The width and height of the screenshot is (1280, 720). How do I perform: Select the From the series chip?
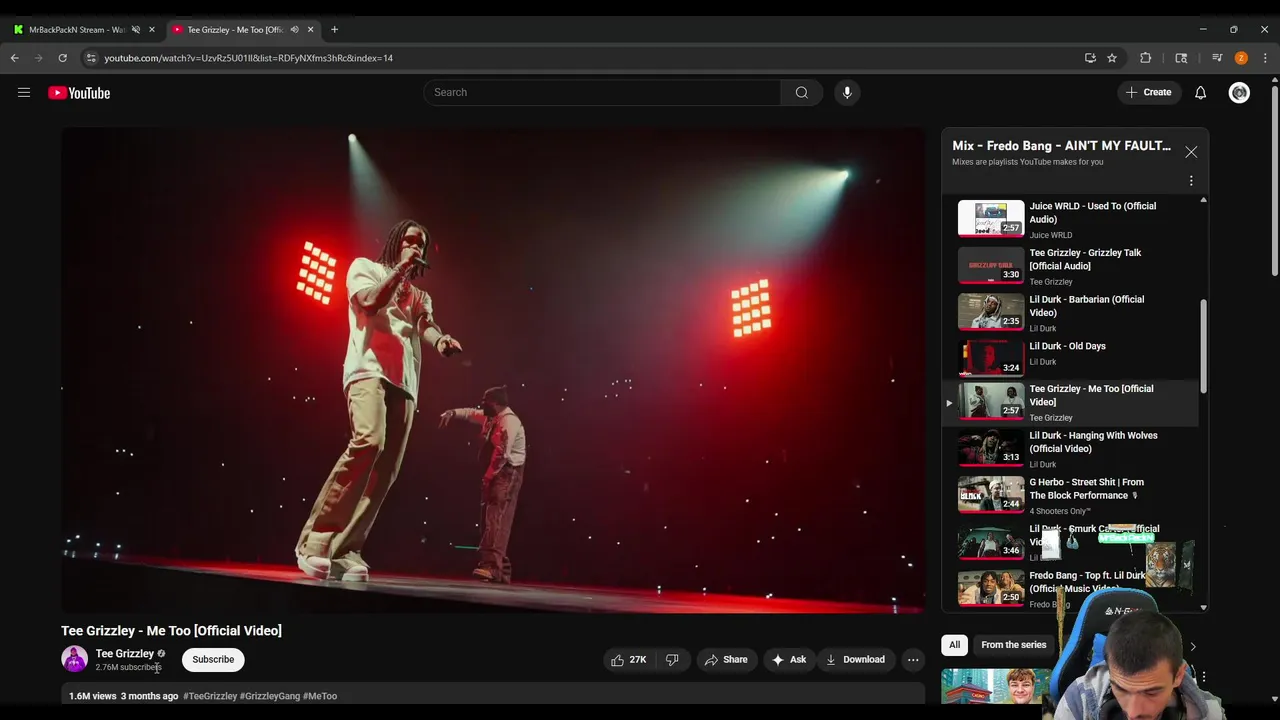coord(1013,645)
